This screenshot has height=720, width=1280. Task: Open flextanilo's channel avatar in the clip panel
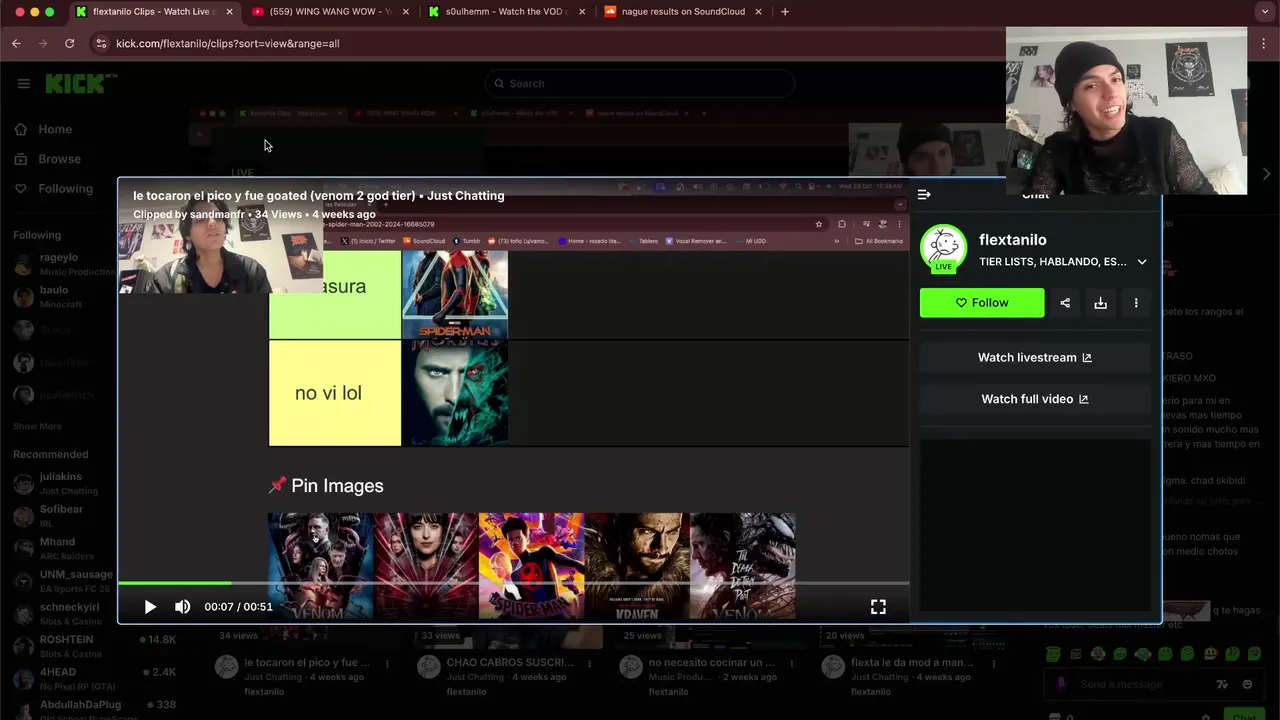tap(943, 249)
